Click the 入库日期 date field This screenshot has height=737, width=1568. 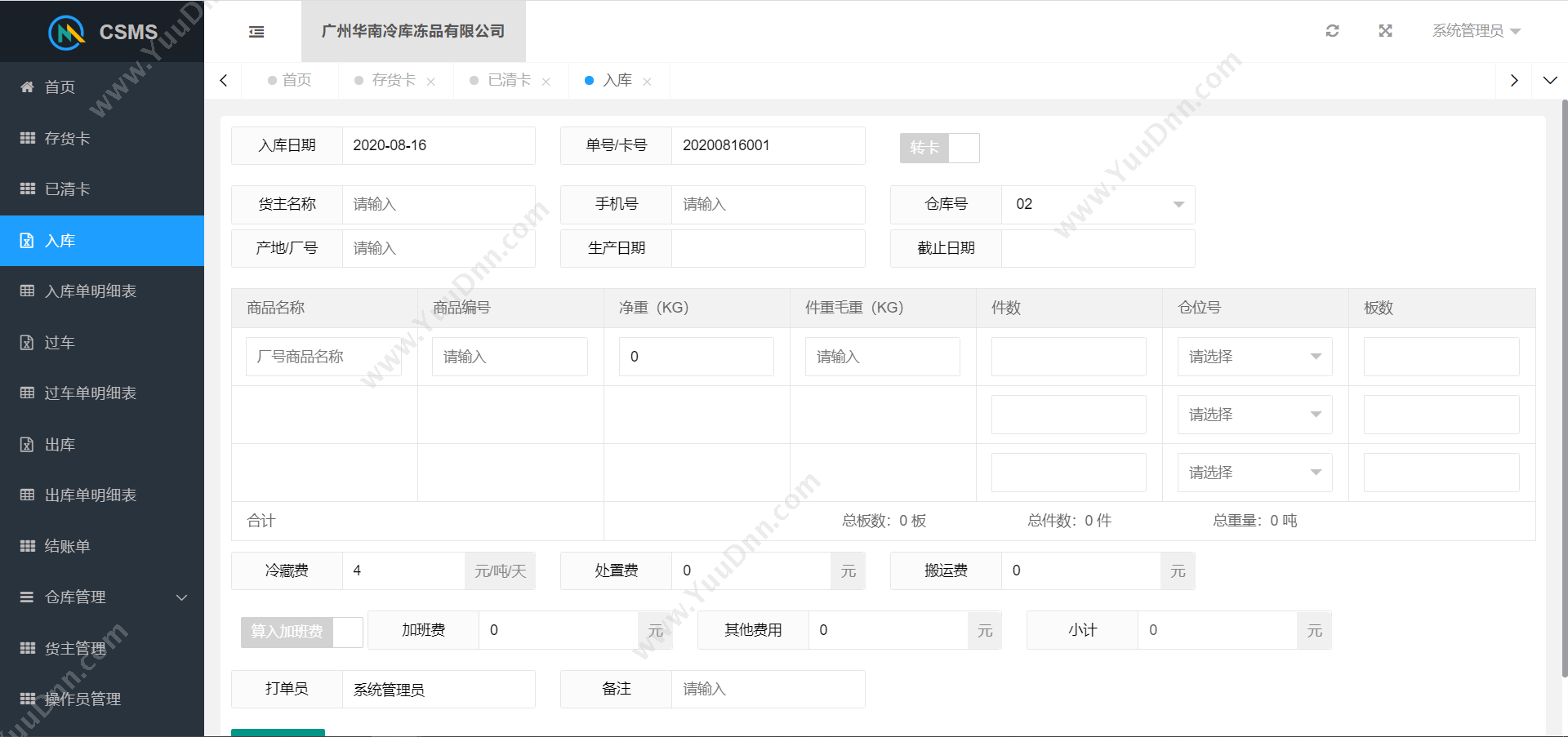point(439,145)
